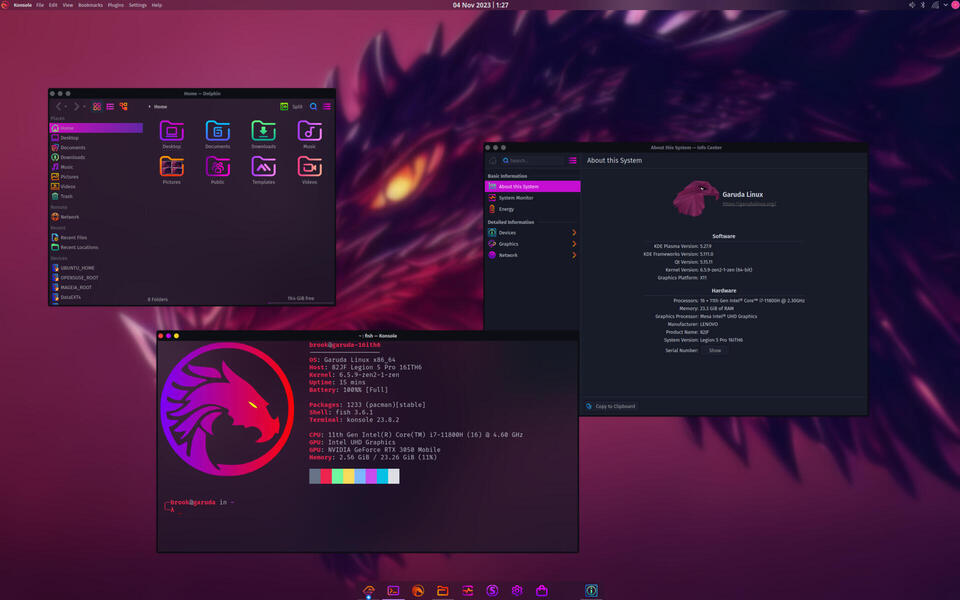The image size is (960, 600).
Task: Select MAGEIA_ROOT device in Dolphin
Action: [x=96, y=287]
